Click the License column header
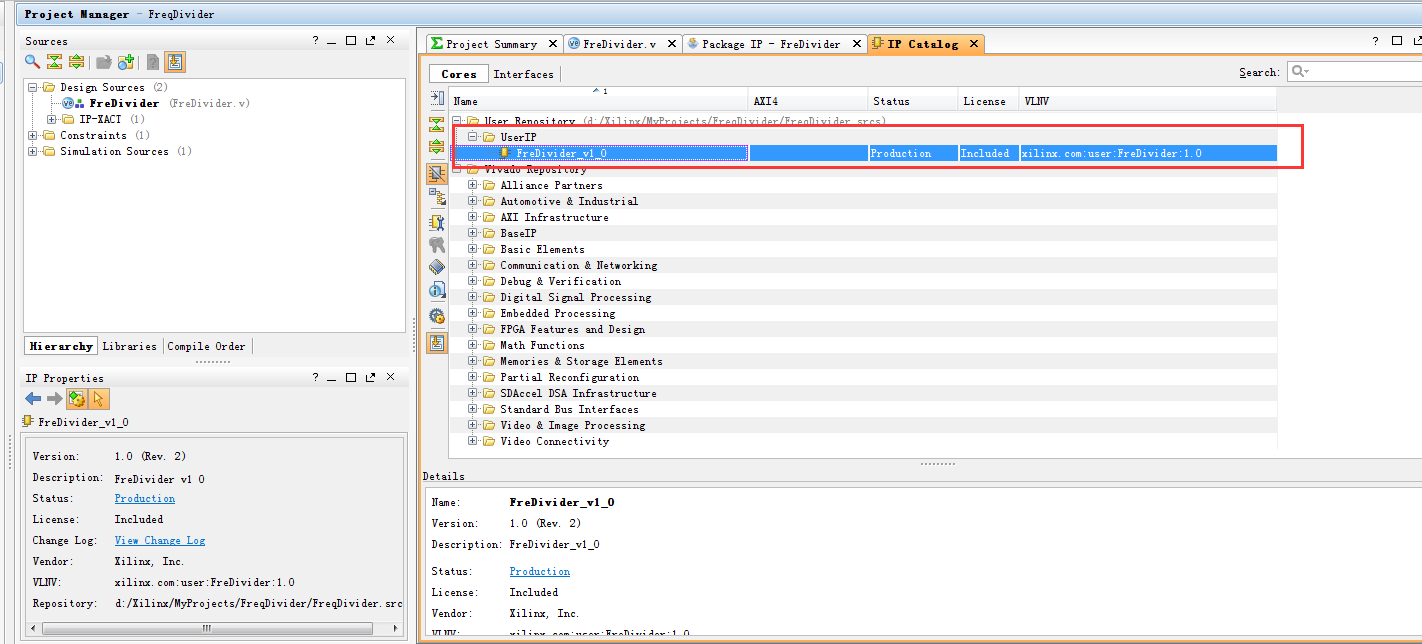This screenshot has height=644, width=1422. pos(989,101)
